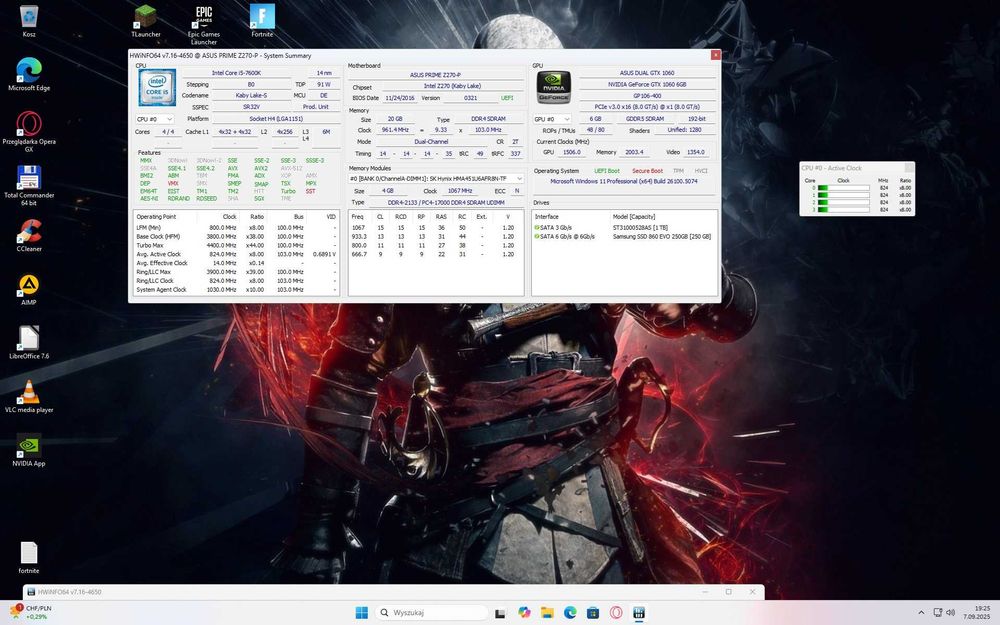Open the VLC media player shortcut
Screen dimensions: 1000x625
tap(29, 395)
